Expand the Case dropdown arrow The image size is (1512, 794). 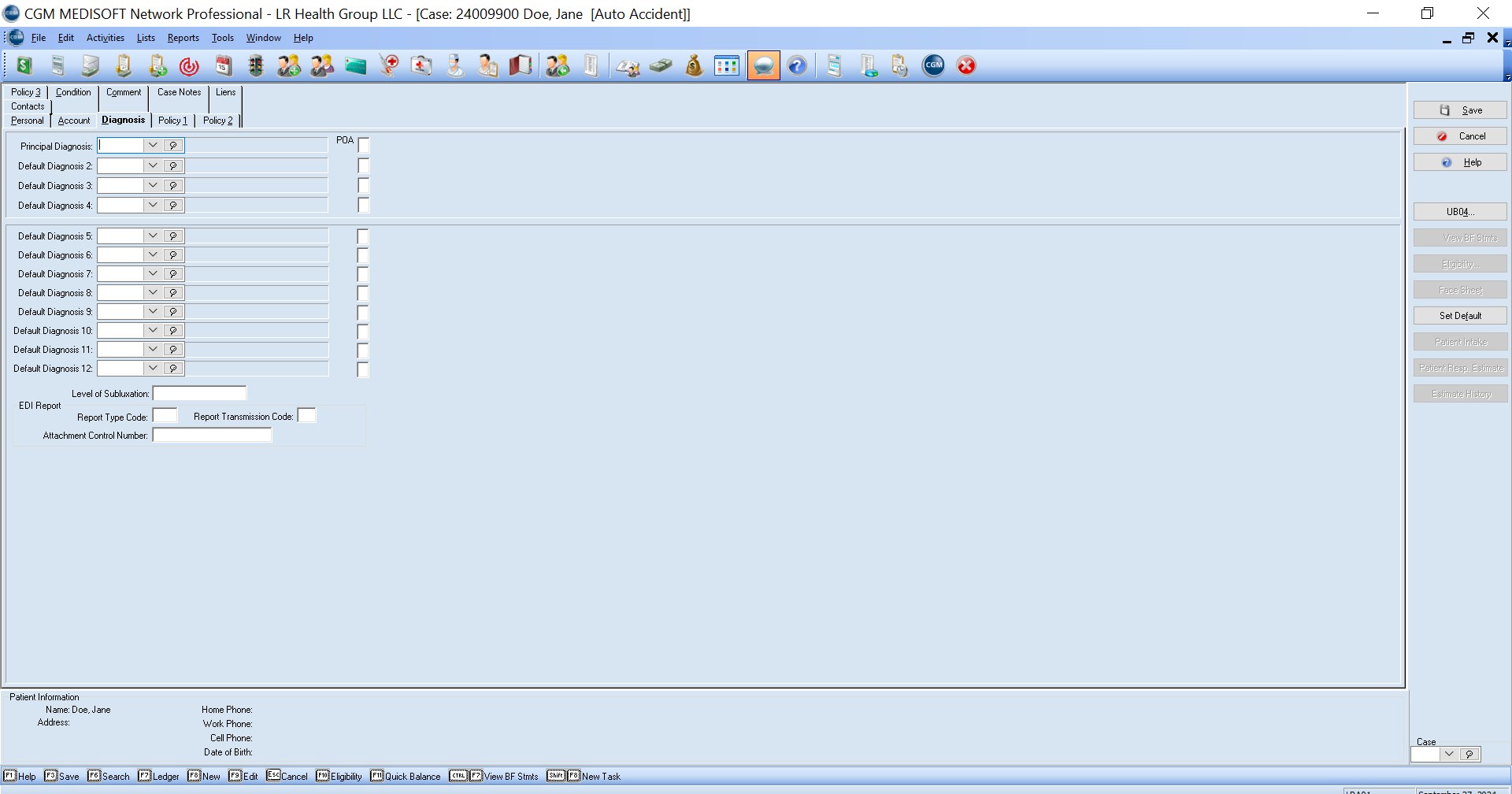1449,755
